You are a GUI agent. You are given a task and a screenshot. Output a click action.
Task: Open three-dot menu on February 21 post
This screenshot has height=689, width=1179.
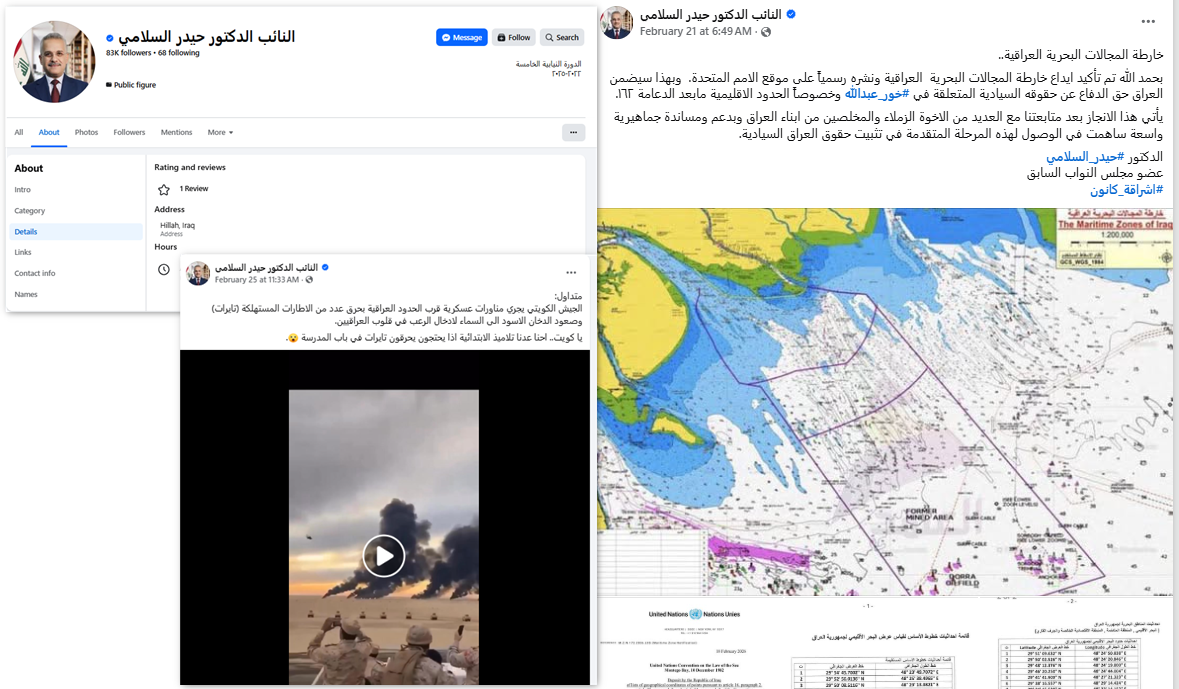coord(1148,21)
